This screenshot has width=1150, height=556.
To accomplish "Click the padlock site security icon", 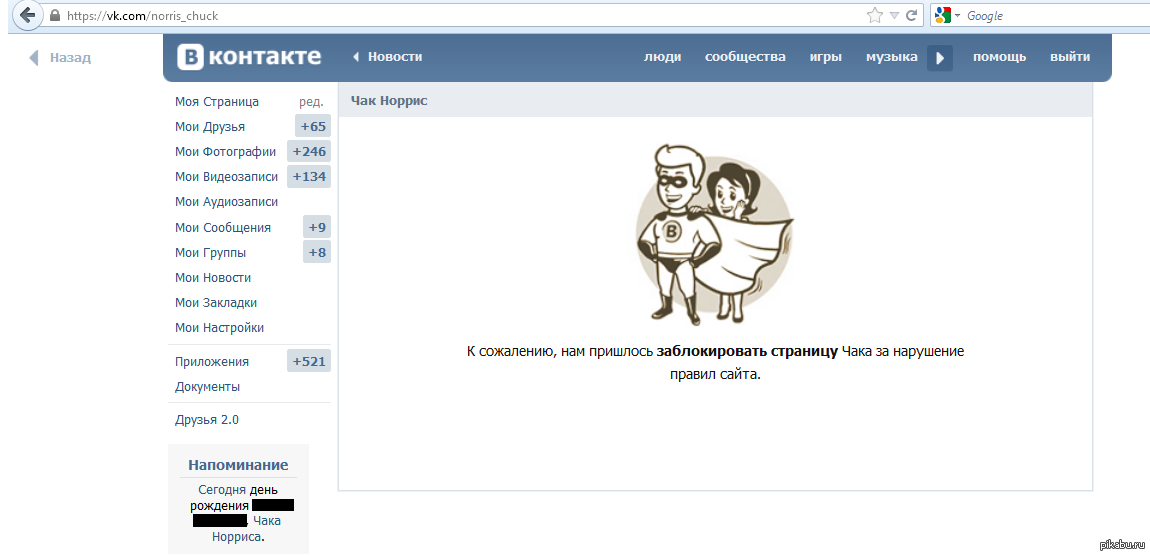I will point(54,16).
